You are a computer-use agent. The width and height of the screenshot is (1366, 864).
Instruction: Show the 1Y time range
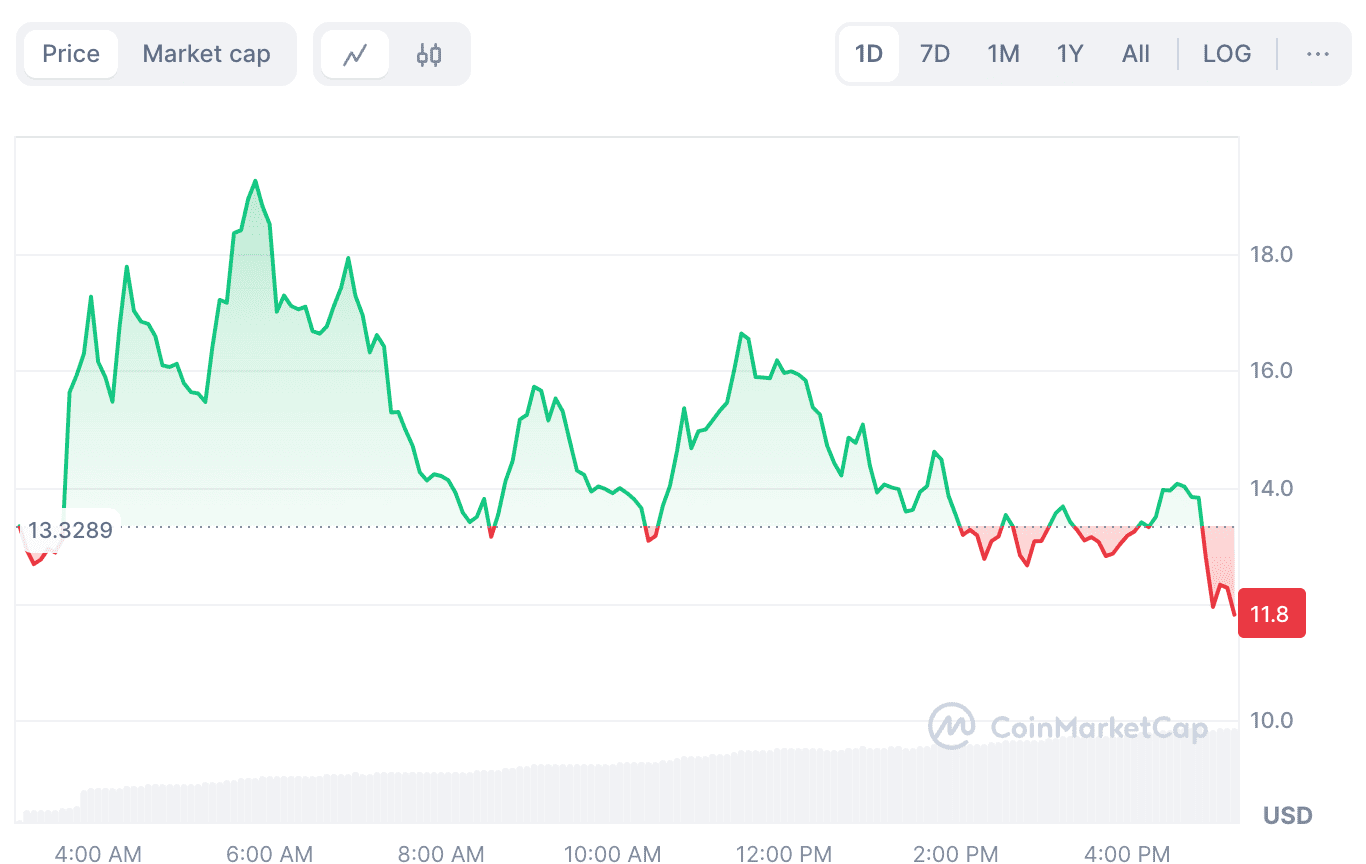[x=1070, y=54]
